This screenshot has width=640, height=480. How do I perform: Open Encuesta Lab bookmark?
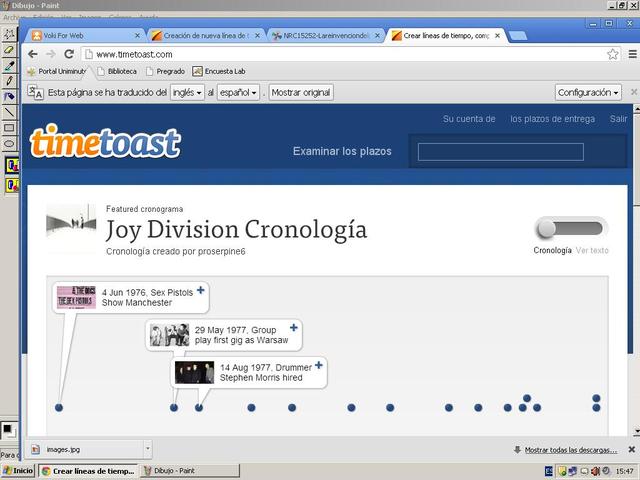(219, 71)
